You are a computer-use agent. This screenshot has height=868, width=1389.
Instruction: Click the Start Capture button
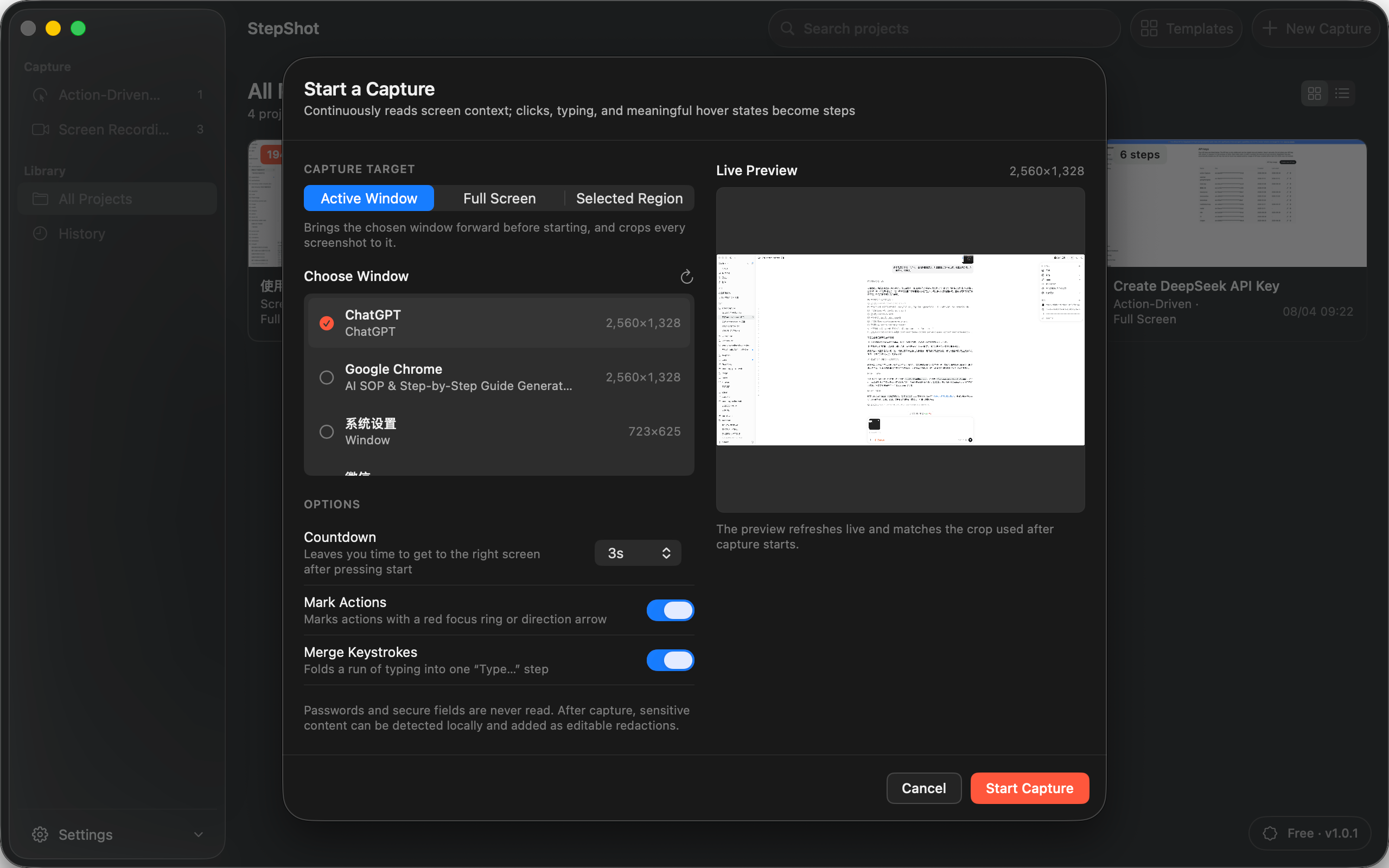pyautogui.click(x=1030, y=788)
